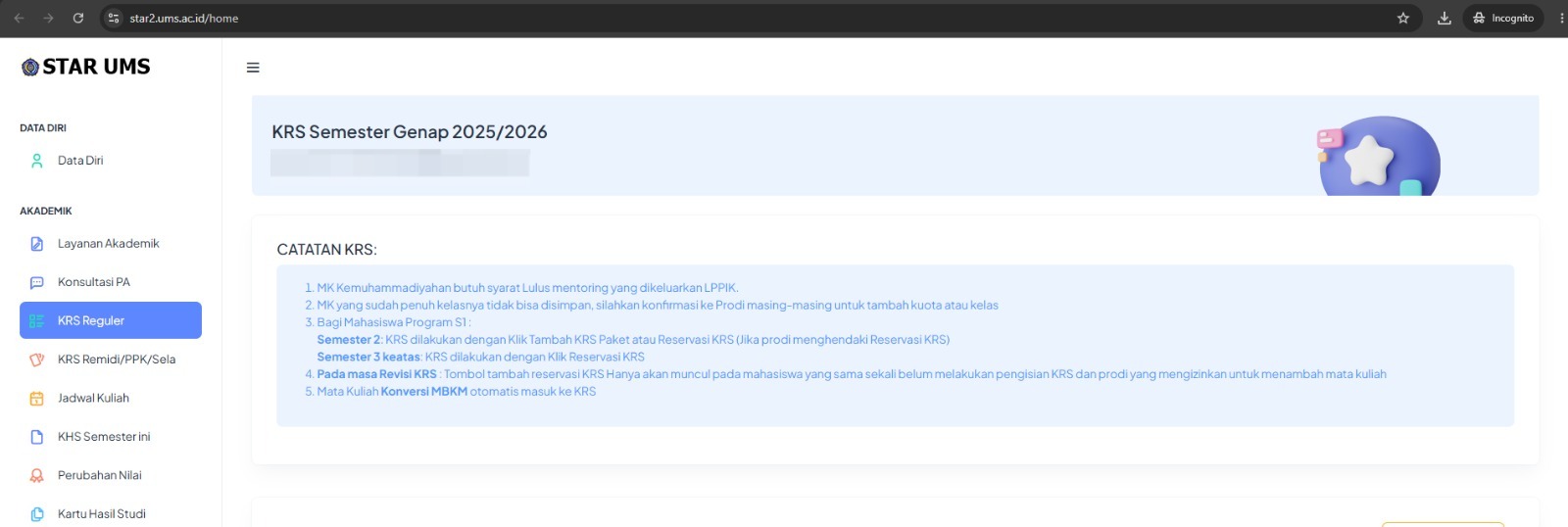
Task: Click bold Semester 3 keatas text
Action: [x=368, y=357]
